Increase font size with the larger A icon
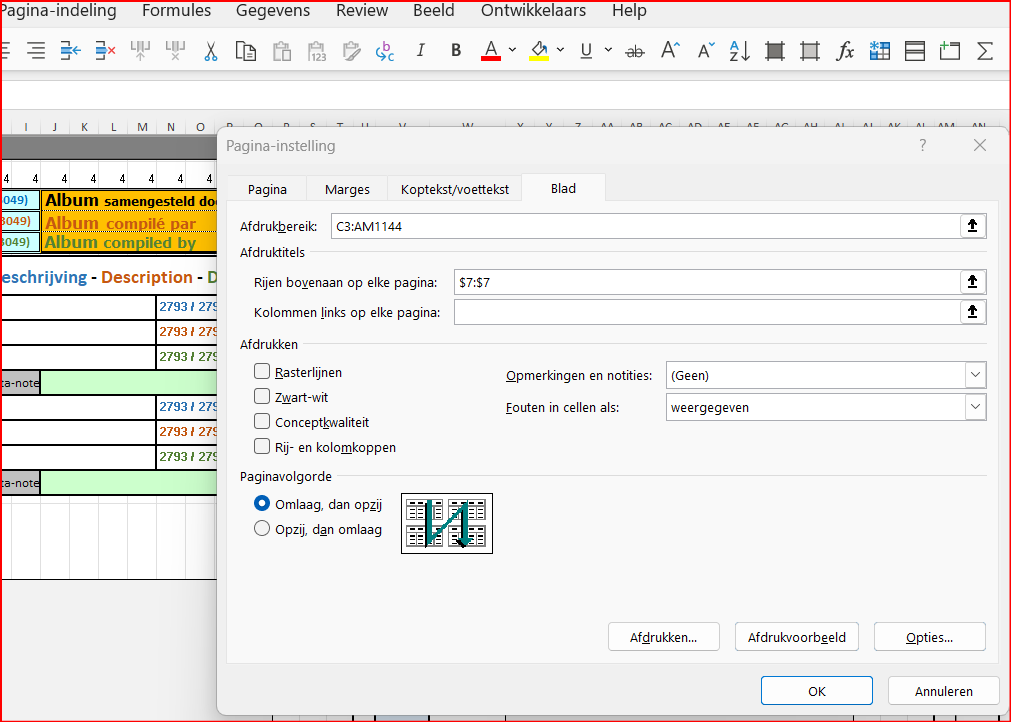Screen dimensions: 1011x722 click(670, 50)
